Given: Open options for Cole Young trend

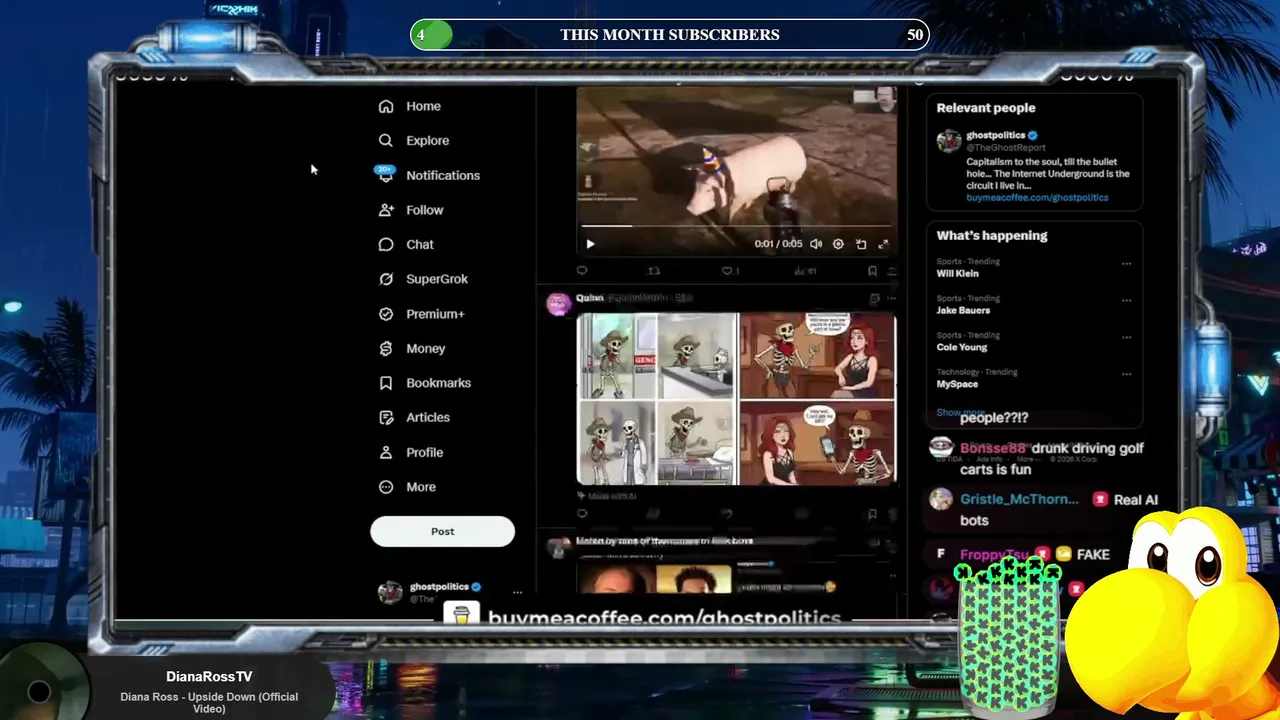Looking at the screenshot, I should point(1126,338).
